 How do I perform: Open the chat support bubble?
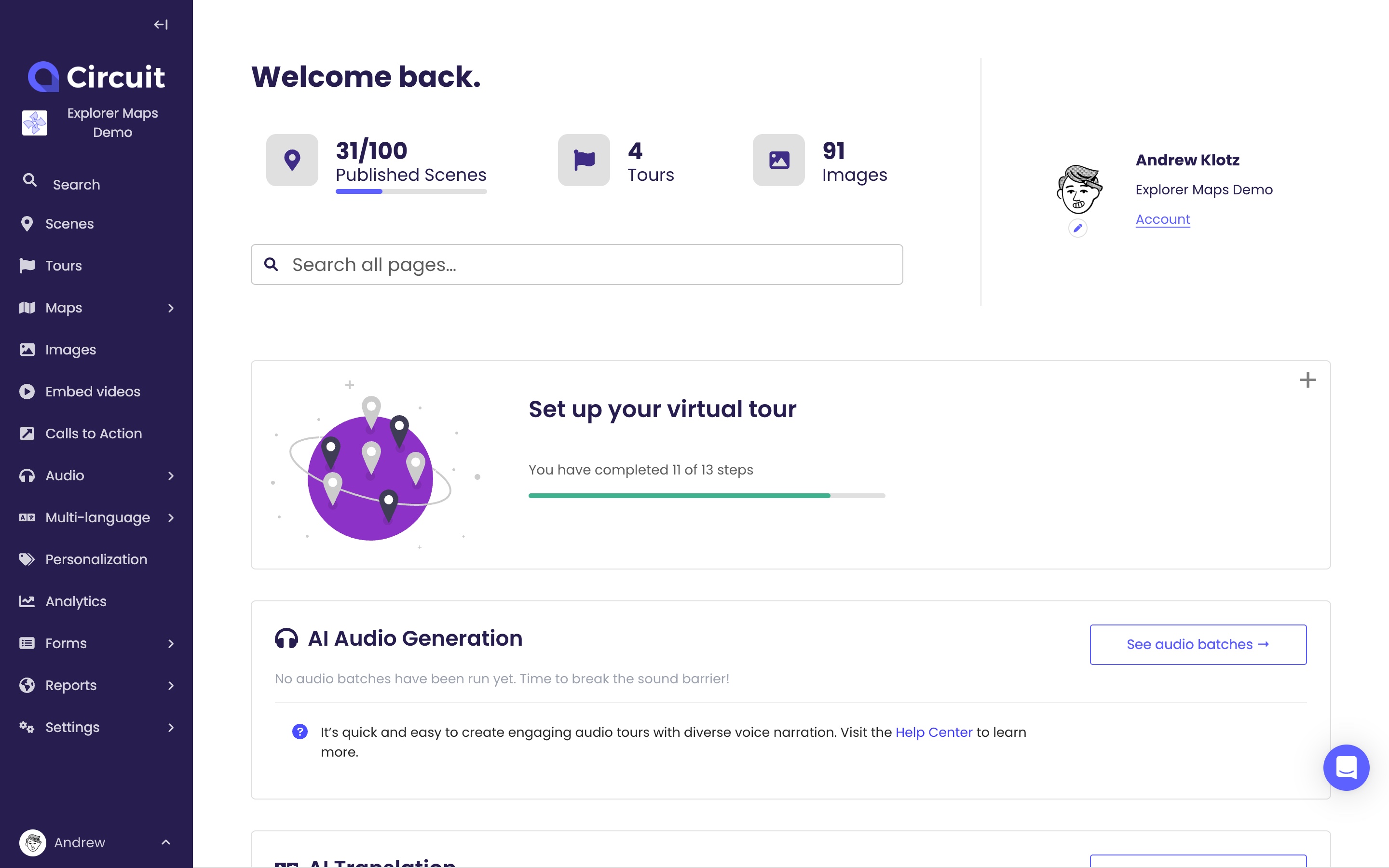click(1346, 768)
